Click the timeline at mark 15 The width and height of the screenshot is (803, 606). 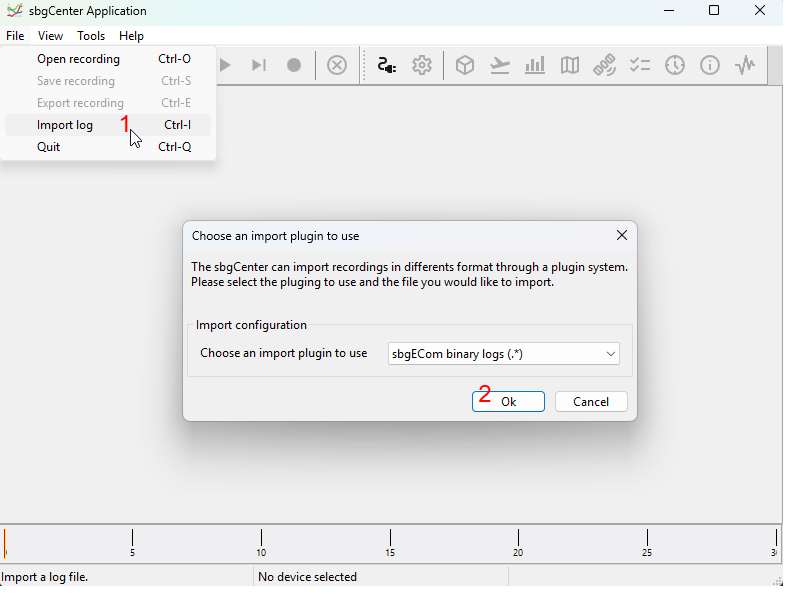[390, 542]
